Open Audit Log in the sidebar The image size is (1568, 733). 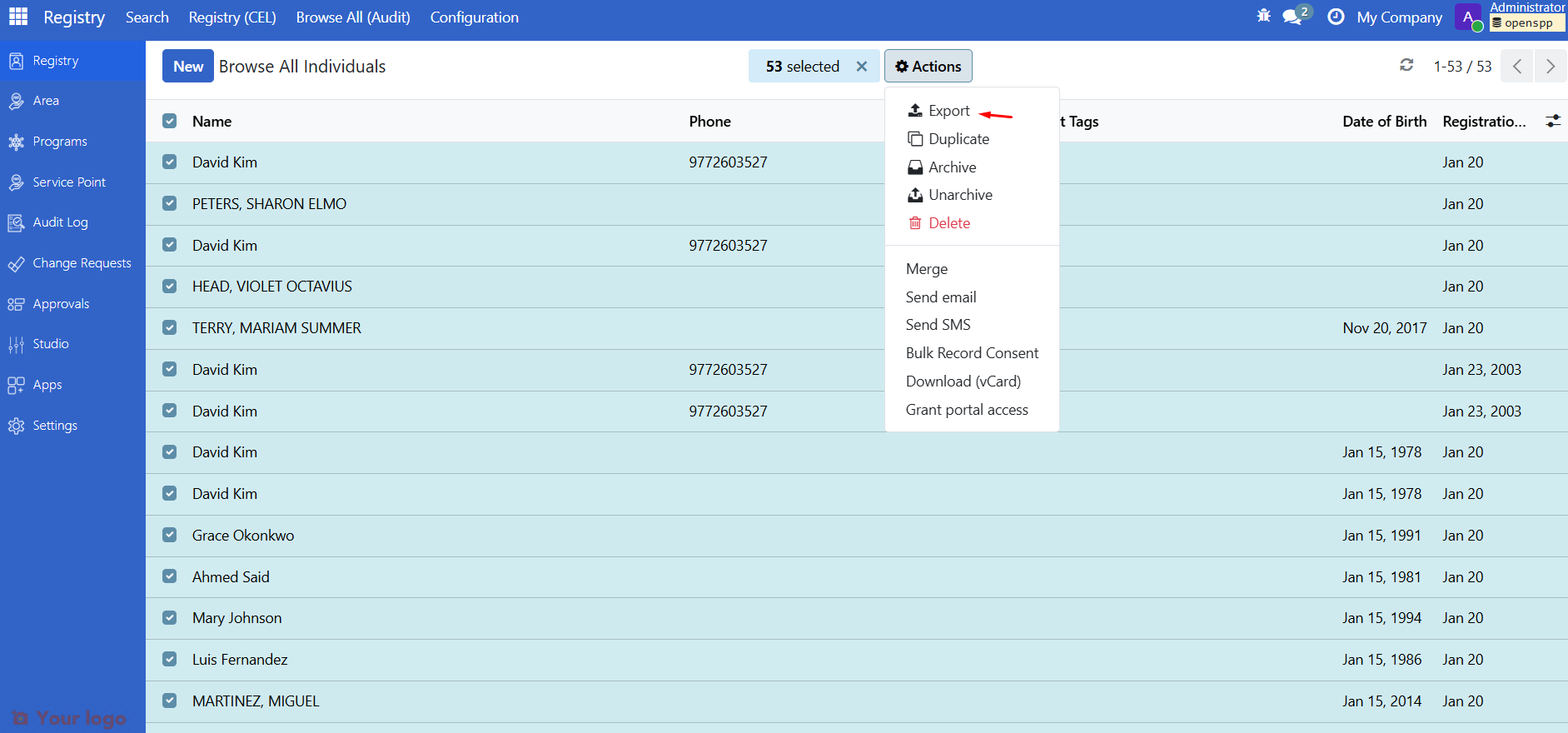tap(72, 222)
